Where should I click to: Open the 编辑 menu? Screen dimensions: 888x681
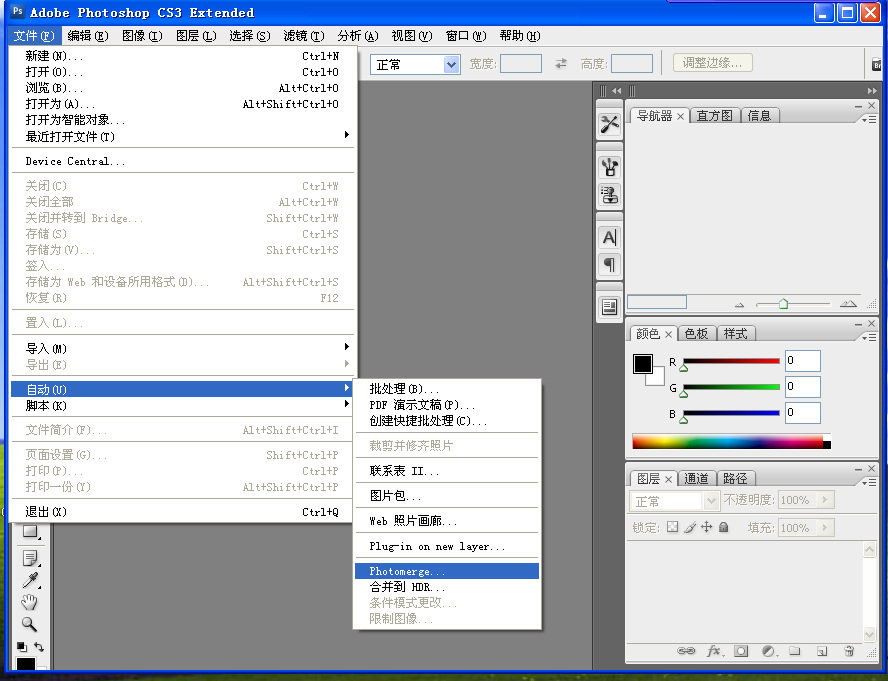coord(87,36)
